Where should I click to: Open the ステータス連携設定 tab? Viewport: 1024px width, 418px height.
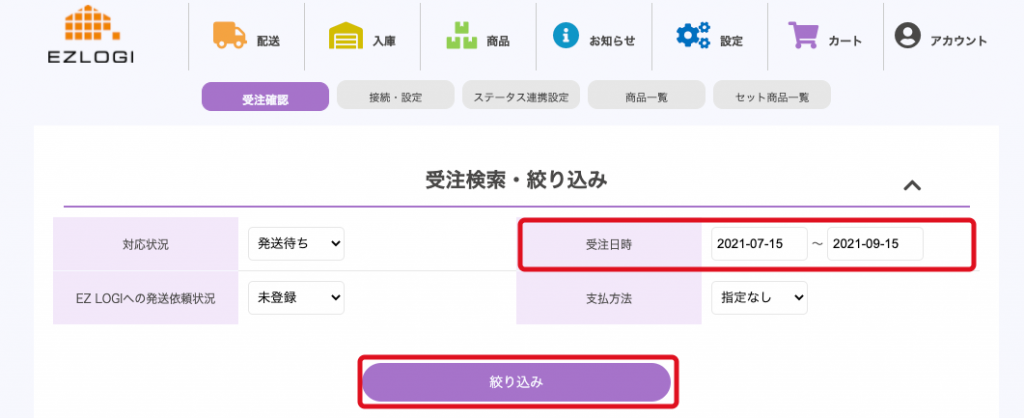(521, 96)
